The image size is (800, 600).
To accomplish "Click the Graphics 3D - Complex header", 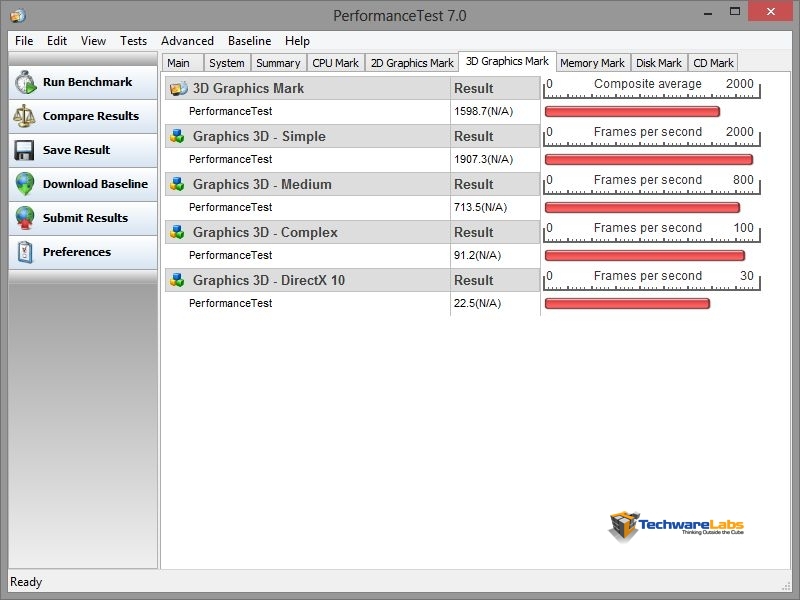I will pos(265,232).
